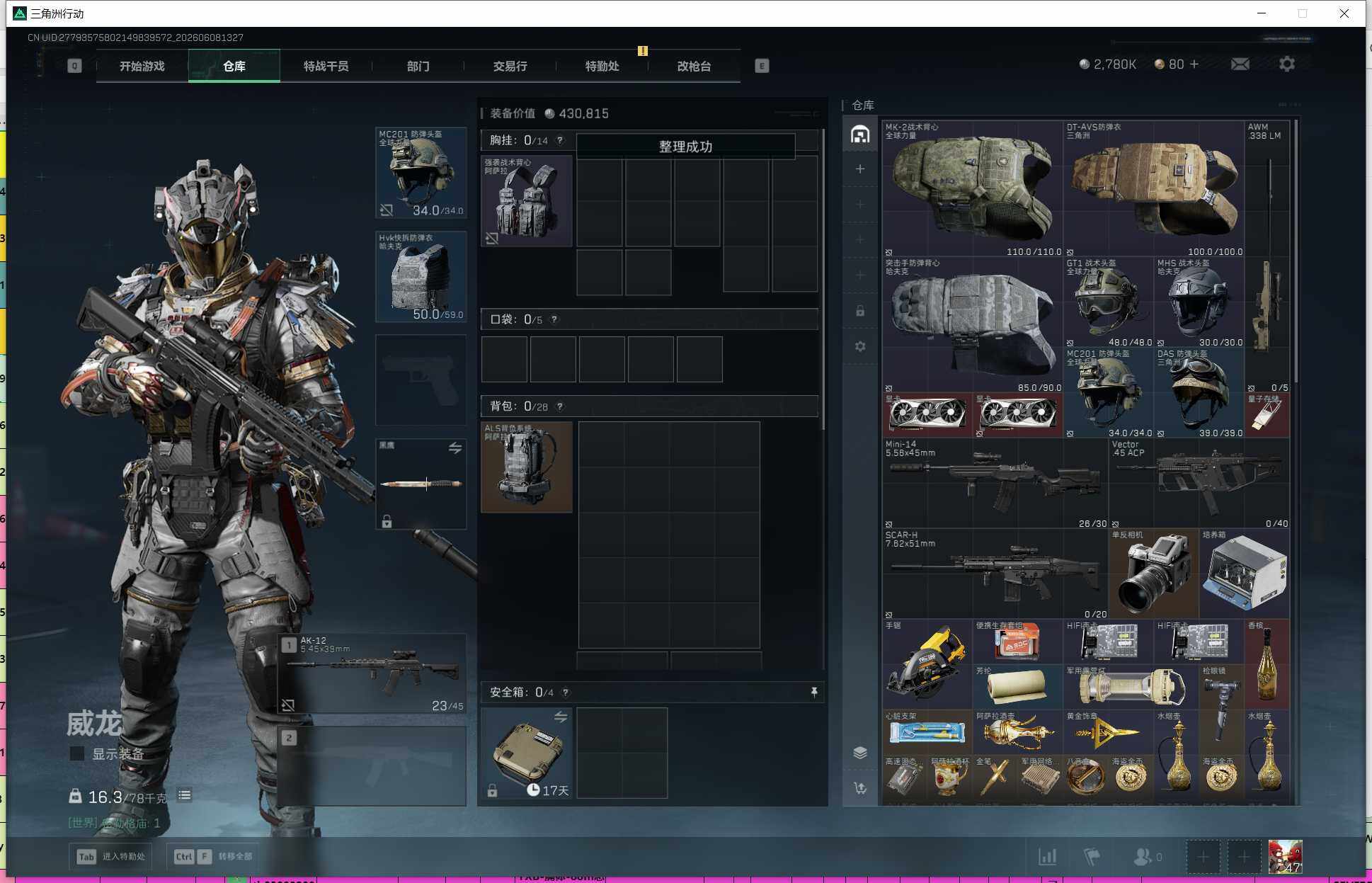Screen dimensions: 1372x883
Task: Toggle the 显示装备 checkbox
Action: (x=77, y=754)
